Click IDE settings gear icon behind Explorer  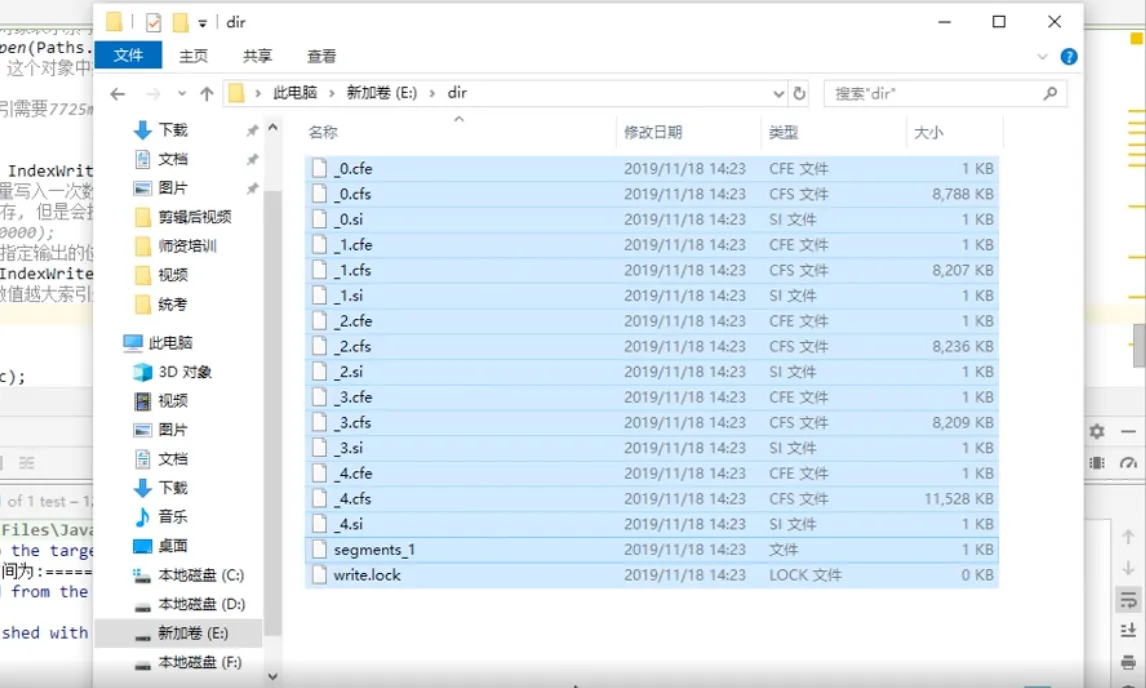[1096, 431]
